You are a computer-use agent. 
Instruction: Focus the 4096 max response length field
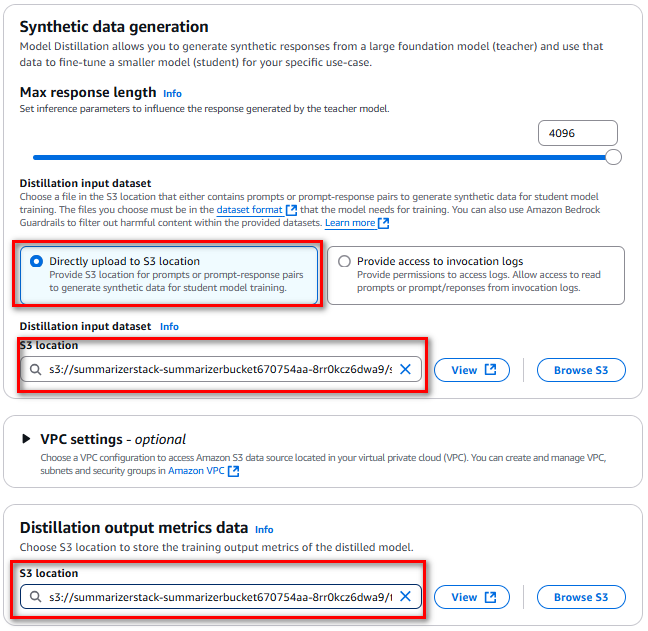click(x=578, y=133)
